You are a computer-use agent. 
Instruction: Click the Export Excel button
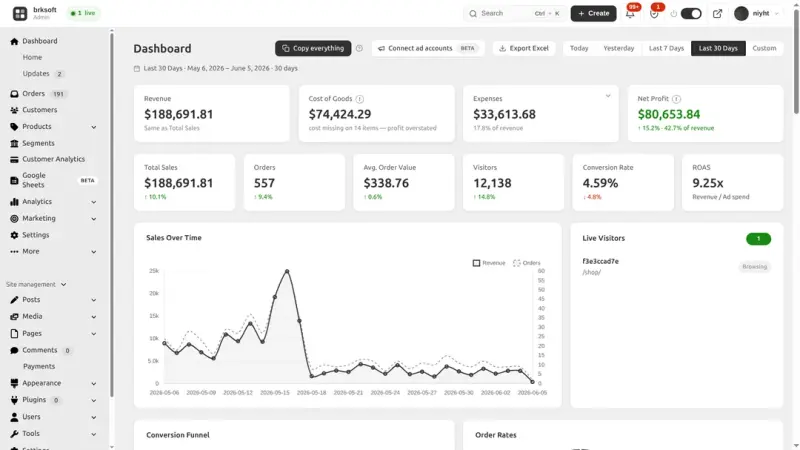524,48
